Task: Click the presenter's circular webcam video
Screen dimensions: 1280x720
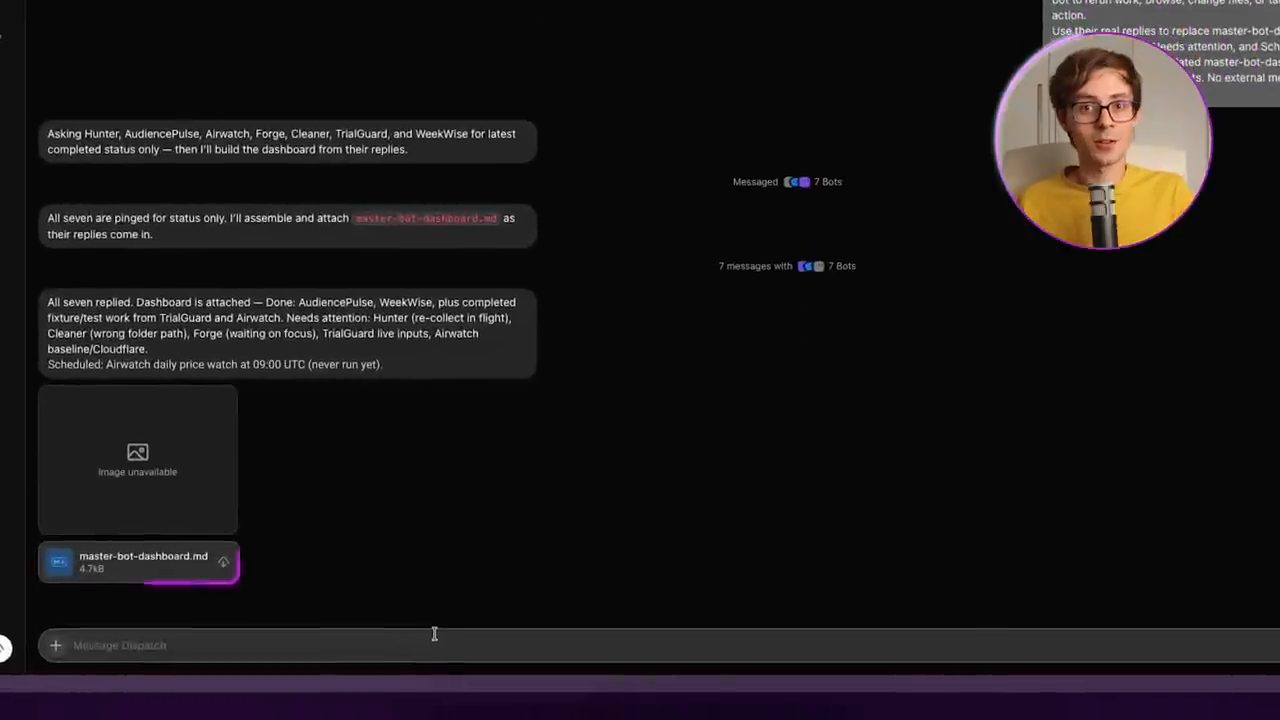Action: [1104, 142]
